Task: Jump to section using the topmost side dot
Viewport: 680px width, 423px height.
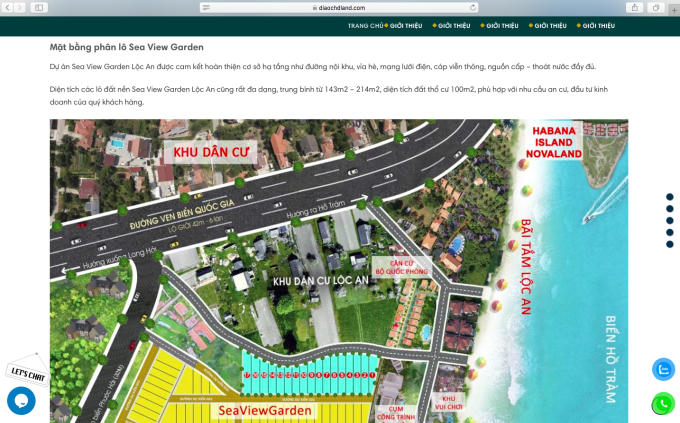Action: [x=670, y=197]
